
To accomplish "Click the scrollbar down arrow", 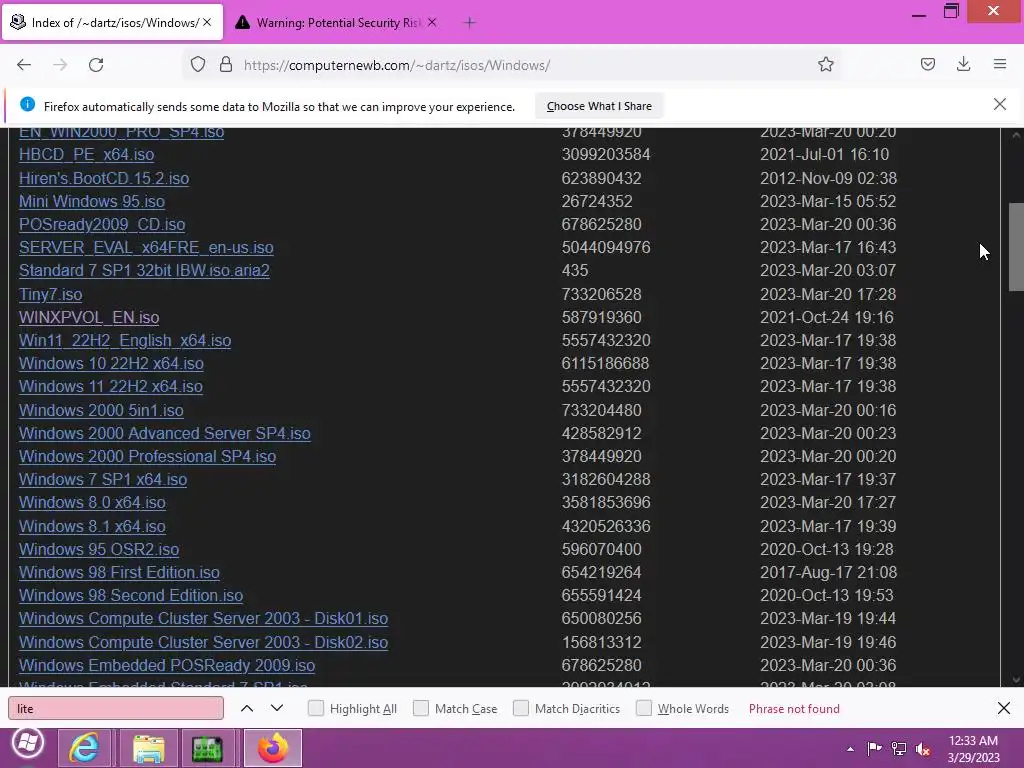I will (1016, 679).
